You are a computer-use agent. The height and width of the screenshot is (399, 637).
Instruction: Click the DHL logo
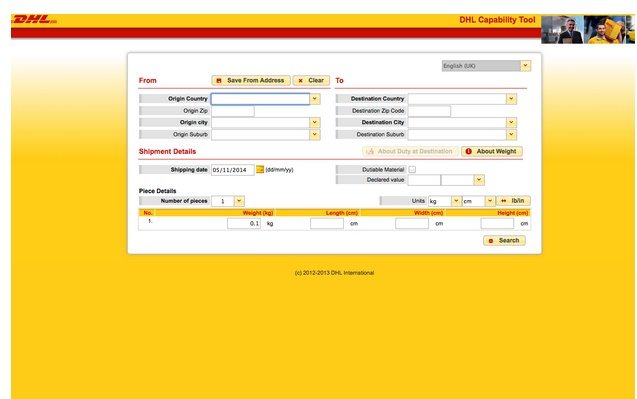click(x=35, y=19)
